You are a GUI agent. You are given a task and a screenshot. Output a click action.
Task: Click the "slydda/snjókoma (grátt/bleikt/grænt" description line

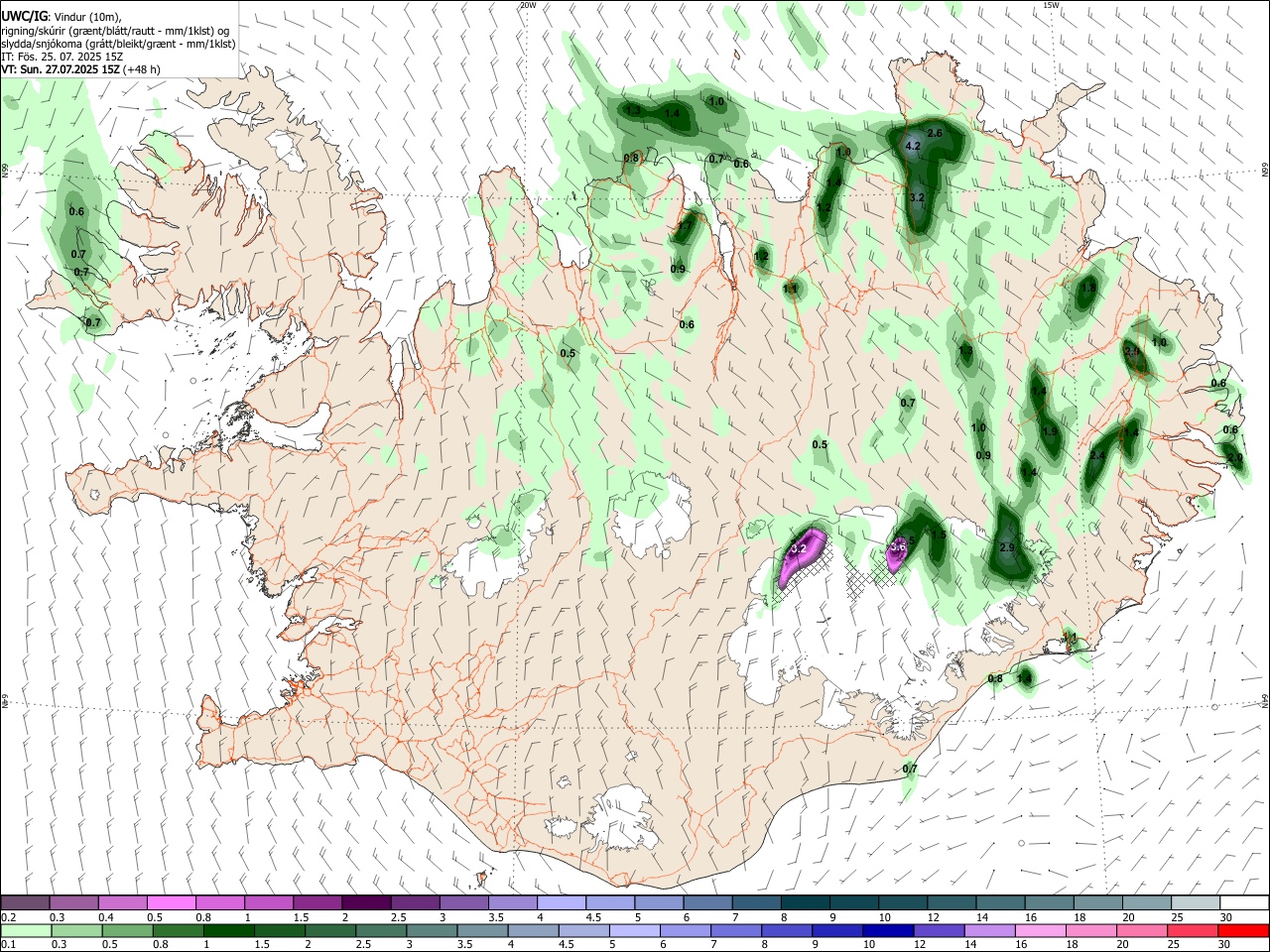tap(118, 44)
